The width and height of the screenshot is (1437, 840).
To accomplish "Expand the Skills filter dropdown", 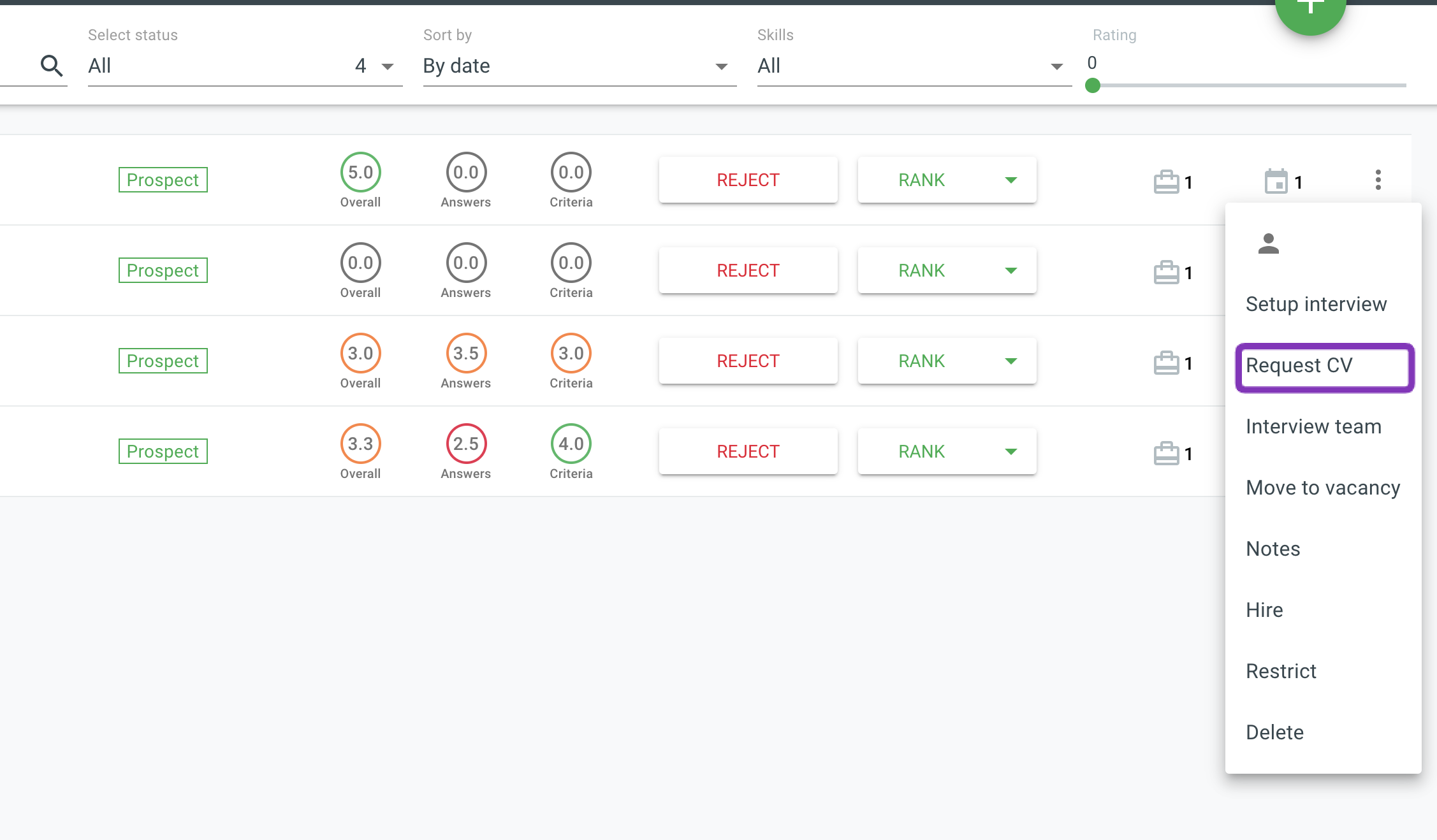I will point(913,66).
